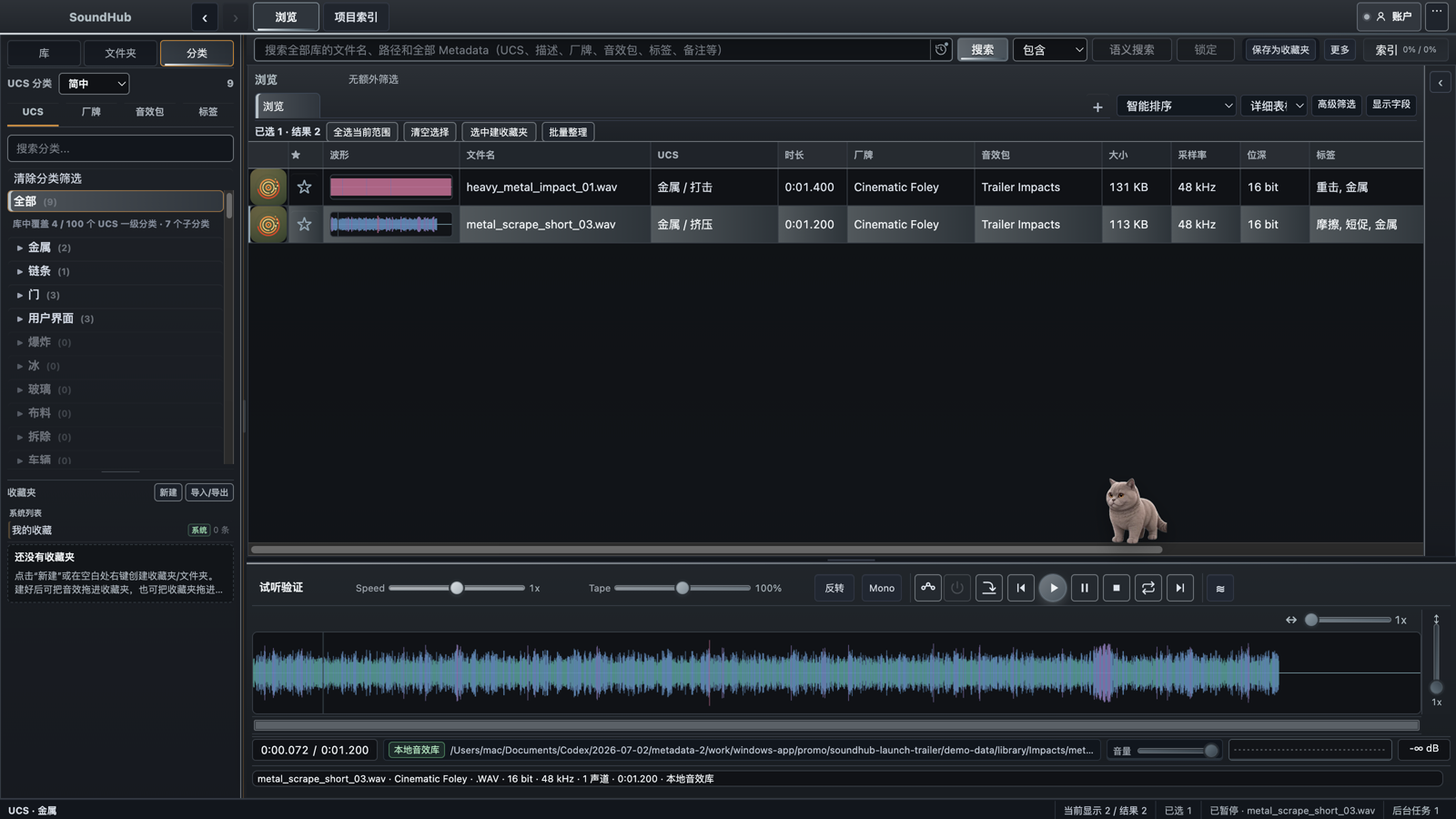Click the spectrum icon of metal_scrape_short_03.wav

pyautogui.click(x=268, y=225)
